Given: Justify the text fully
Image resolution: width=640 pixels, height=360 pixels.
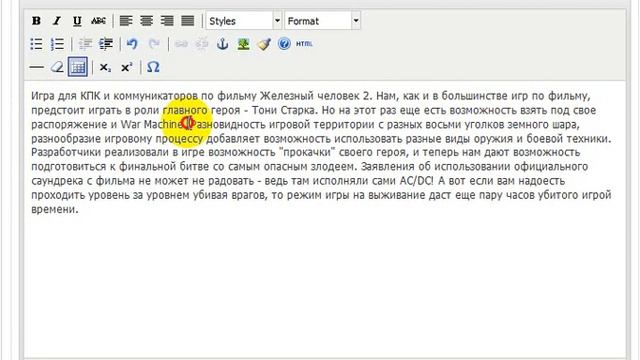Looking at the screenshot, I should point(188,21).
